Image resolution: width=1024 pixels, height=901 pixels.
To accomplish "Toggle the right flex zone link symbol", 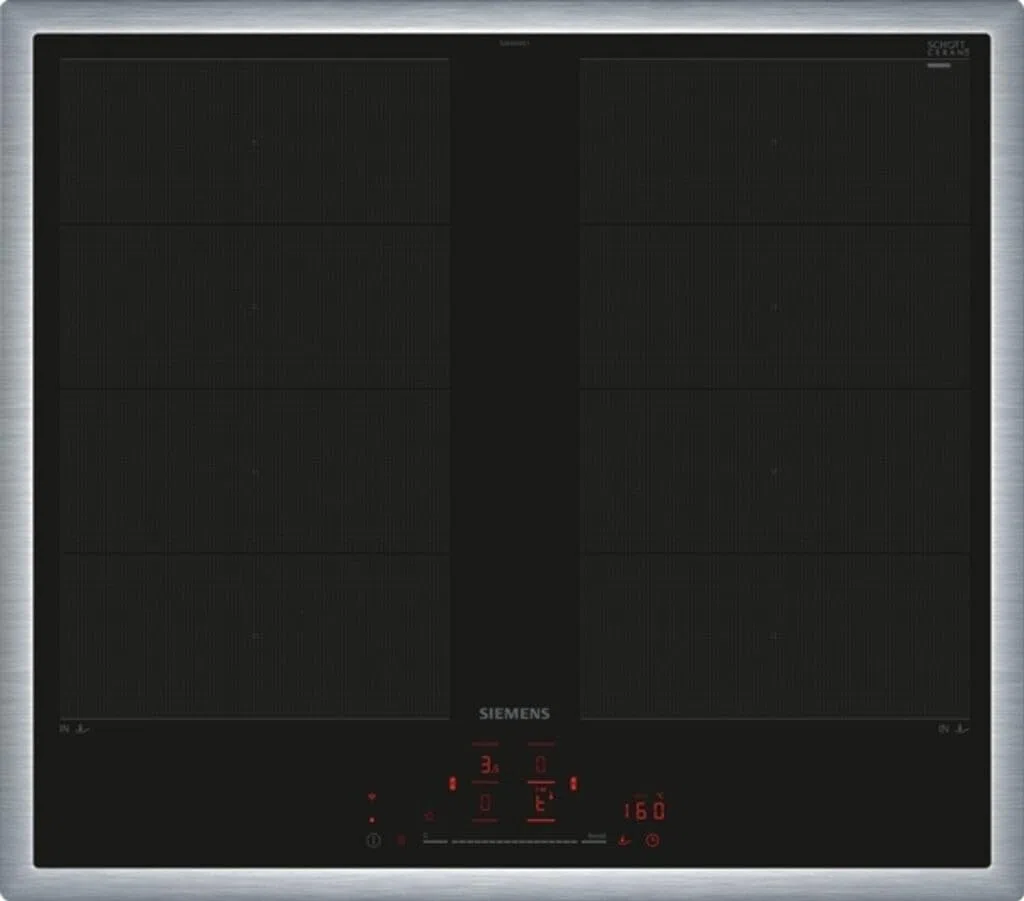I will (x=573, y=783).
